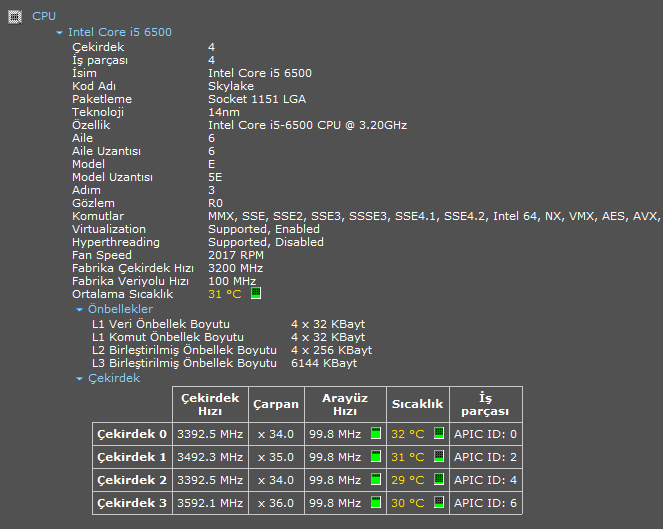Image resolution: width=663 pixels, height=529 pixels.
Task: Click the Çekirdek 3 temperature graph icon
Action: (x=439, y=503)
